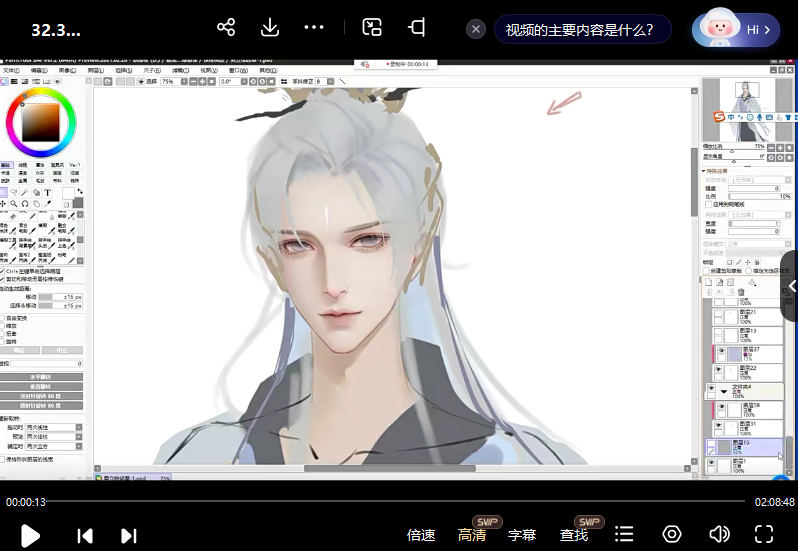798x551 pixels.
Task: Click the share icon in the top bar
Action: coord(226,28)
